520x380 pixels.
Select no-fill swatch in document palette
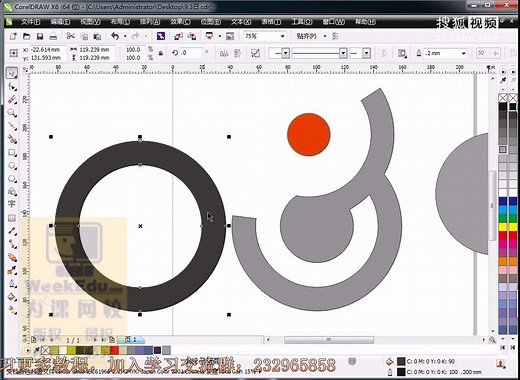45,350
